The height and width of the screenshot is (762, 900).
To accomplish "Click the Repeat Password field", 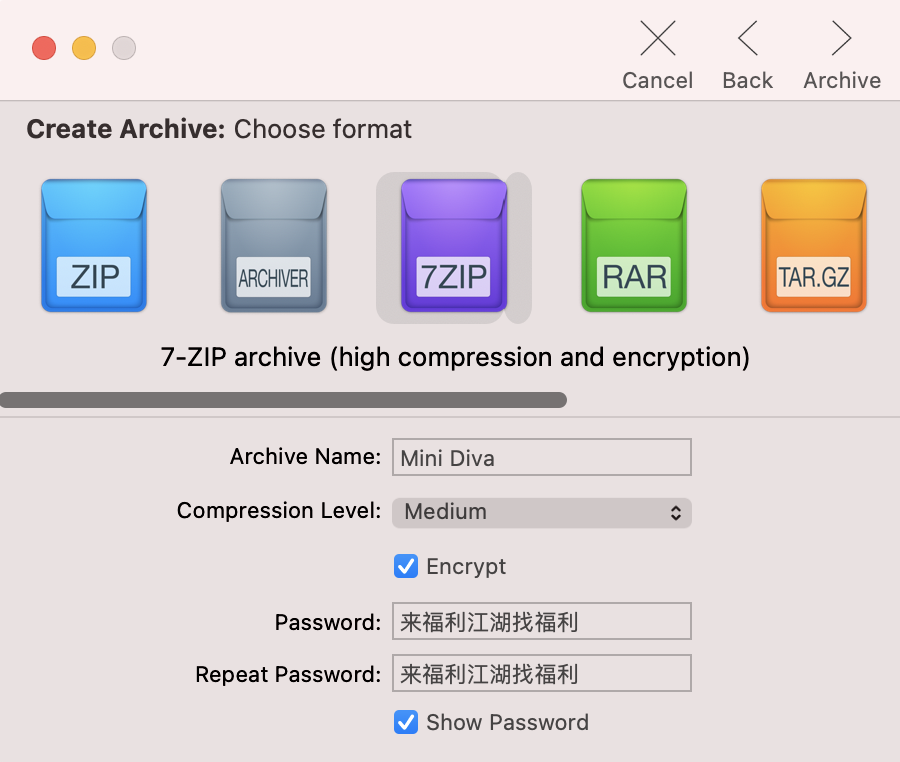I will pos(541,673).
